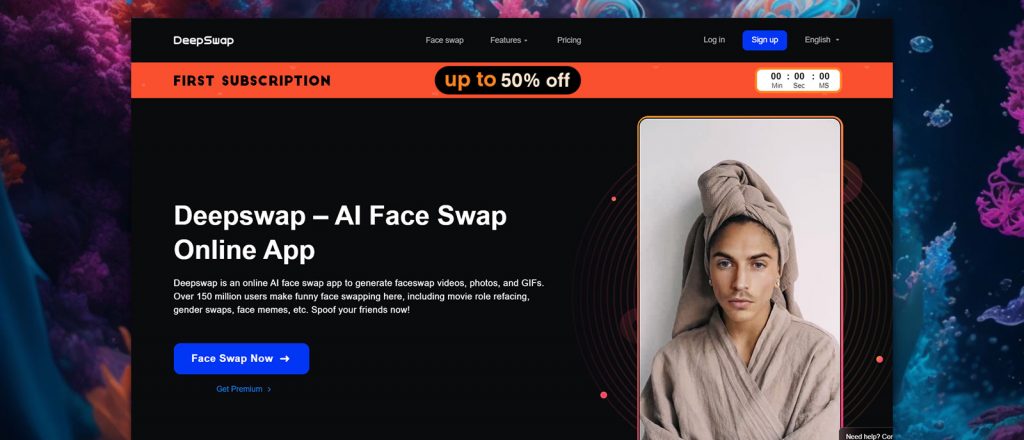Go to the Pricing page
This screenshot has height=440, width=1024.
click(569, 40)
